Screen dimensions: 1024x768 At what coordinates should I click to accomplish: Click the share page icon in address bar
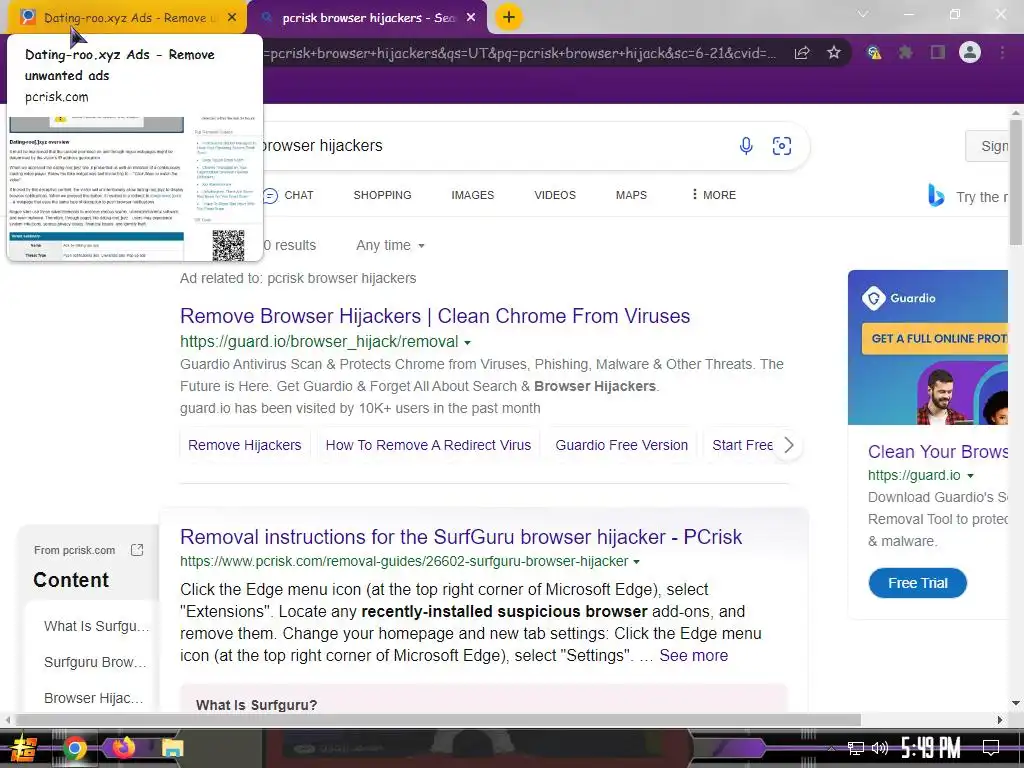(802, 53)
